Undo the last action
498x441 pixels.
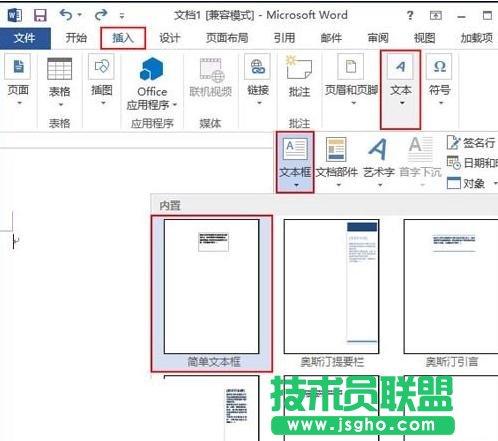66,15
